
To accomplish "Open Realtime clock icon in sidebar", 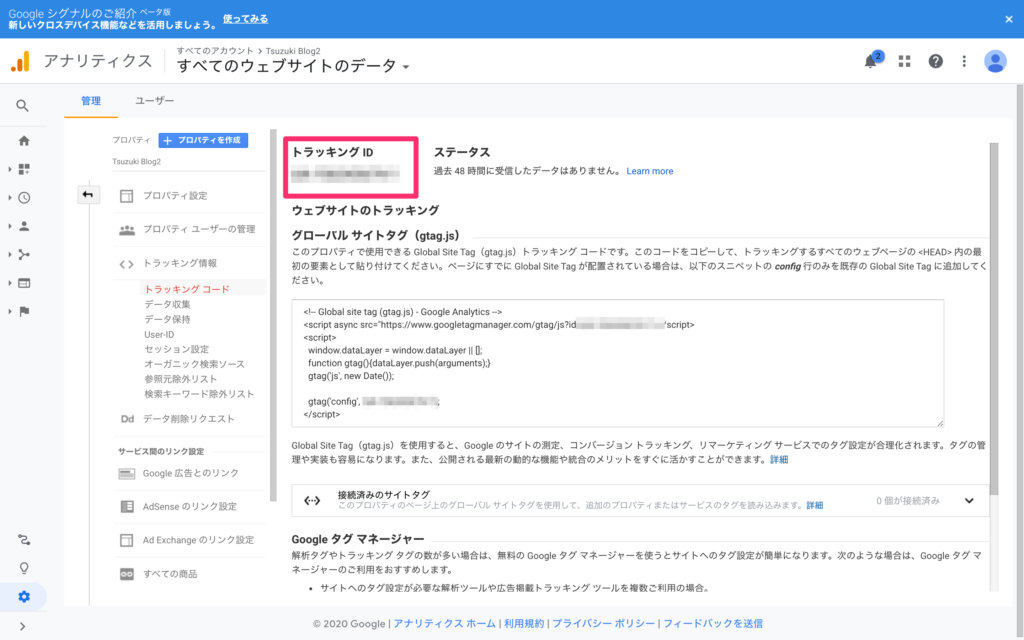I will point(24,198).
